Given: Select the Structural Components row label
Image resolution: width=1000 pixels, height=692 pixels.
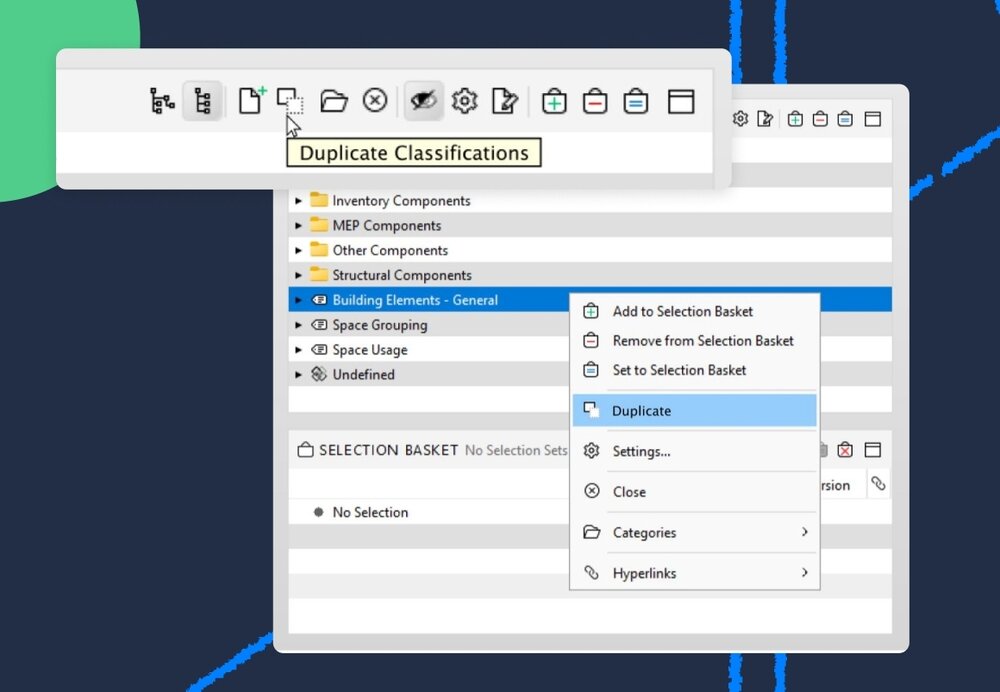Looking at the screenshot, I should (402, 276).
